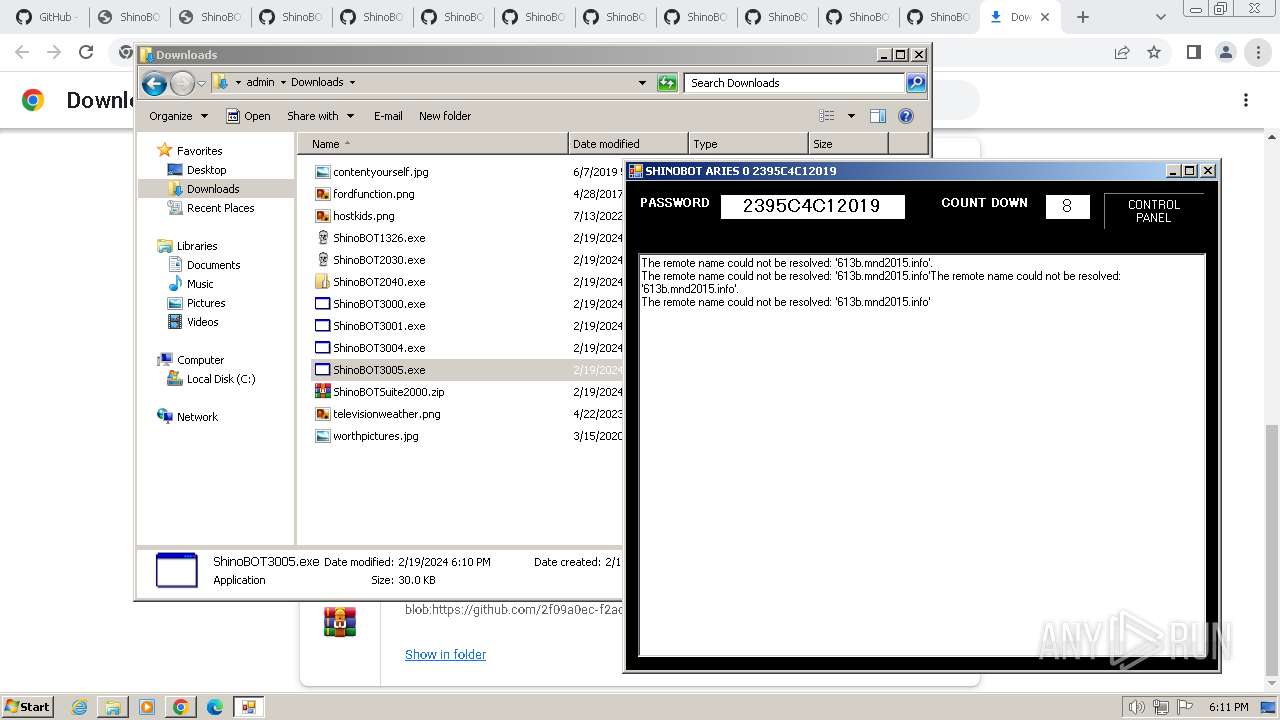
Task: Open Windows Media Player from the taskbar
Action: (147, 707)
